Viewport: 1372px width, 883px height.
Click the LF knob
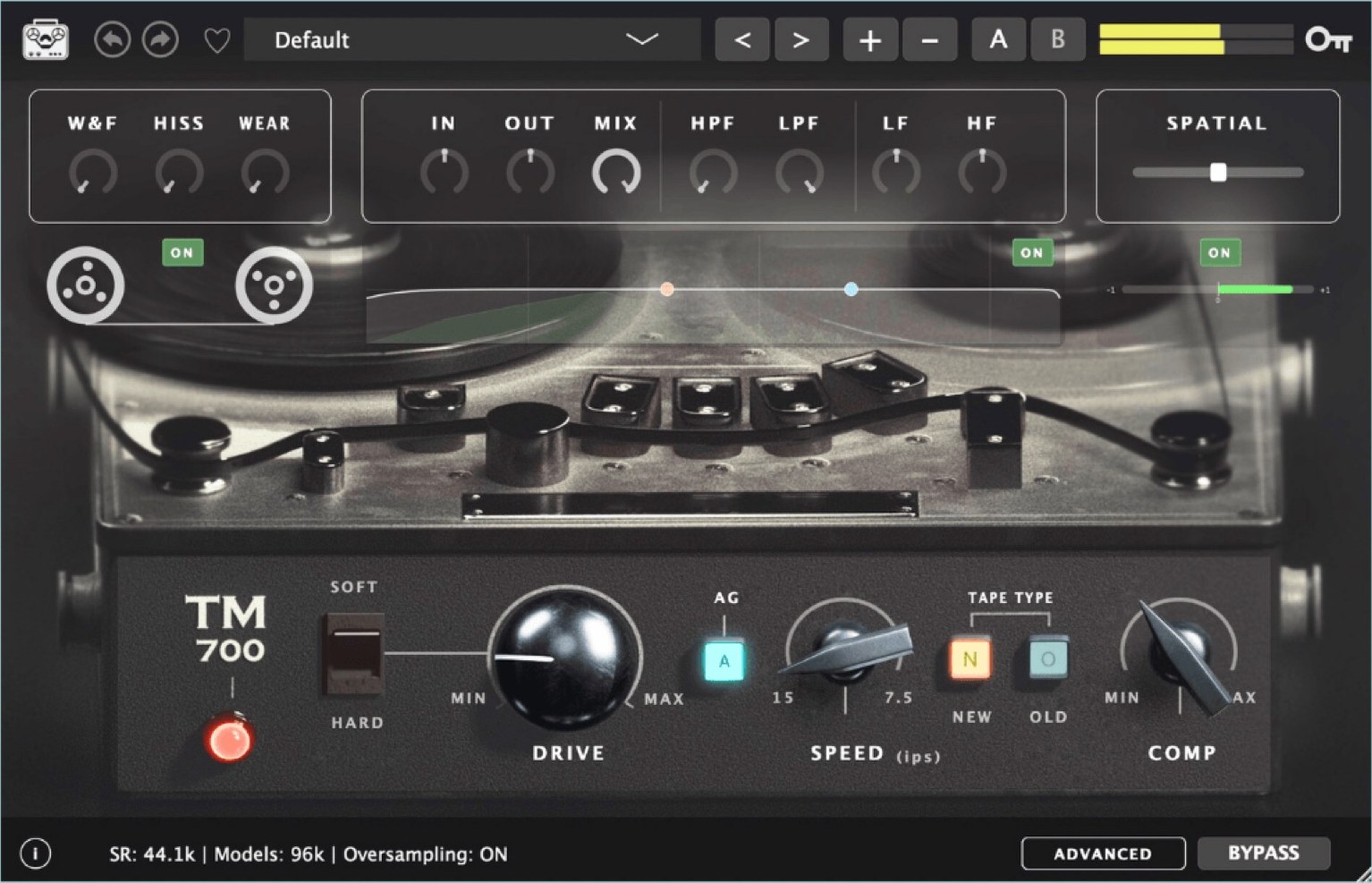coord(895,172)
